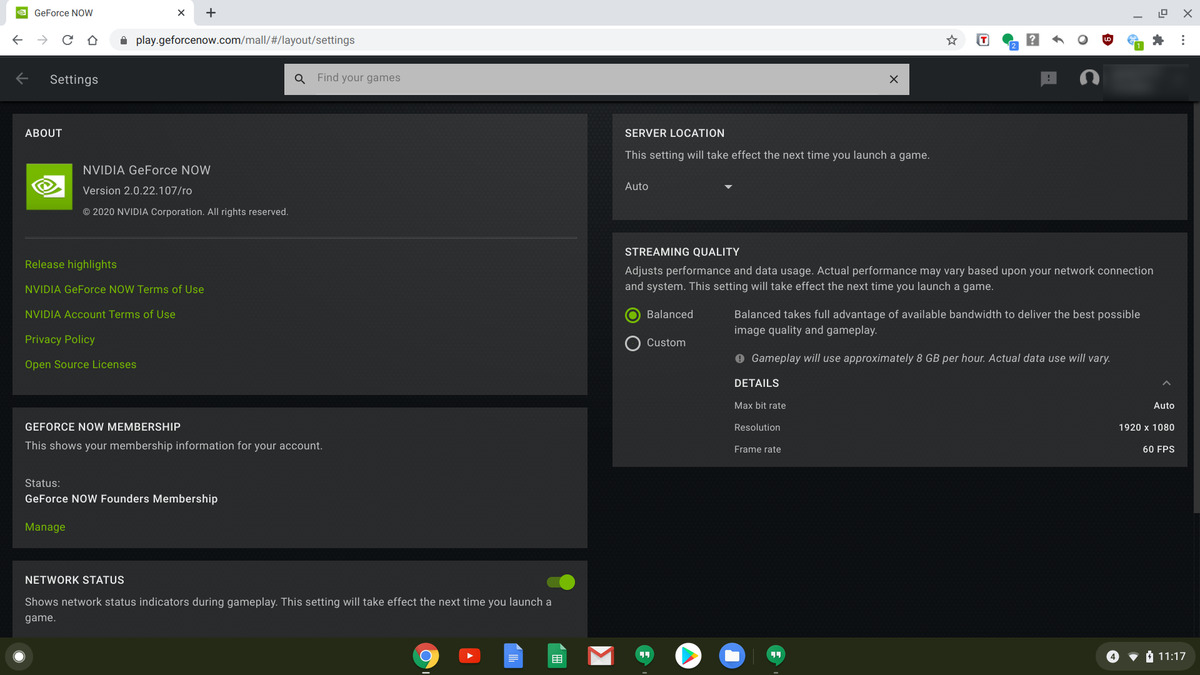The image size is (1200, 675).
Task: Click the Chrome icon on the shelf
Action: 426,656
